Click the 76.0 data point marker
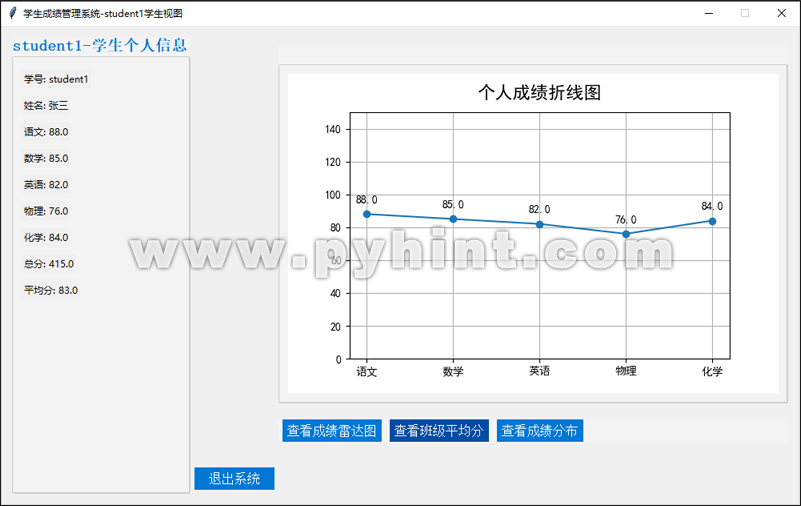 click(626, 234)
